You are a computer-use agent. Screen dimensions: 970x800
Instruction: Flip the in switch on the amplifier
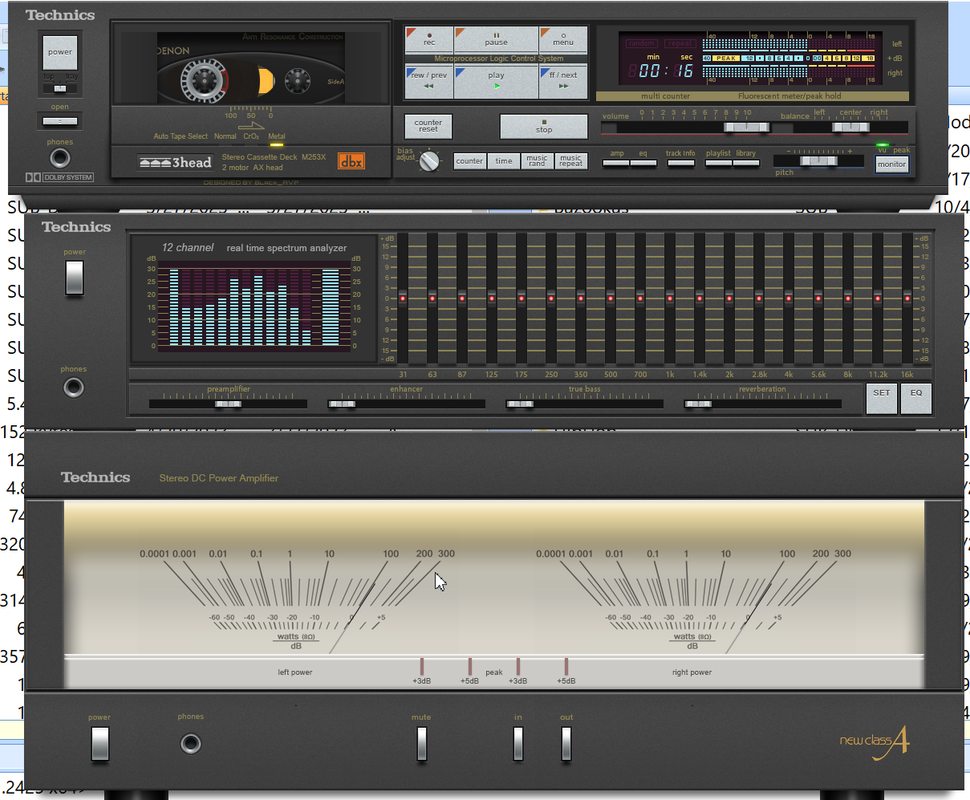(x=518, y=743)
